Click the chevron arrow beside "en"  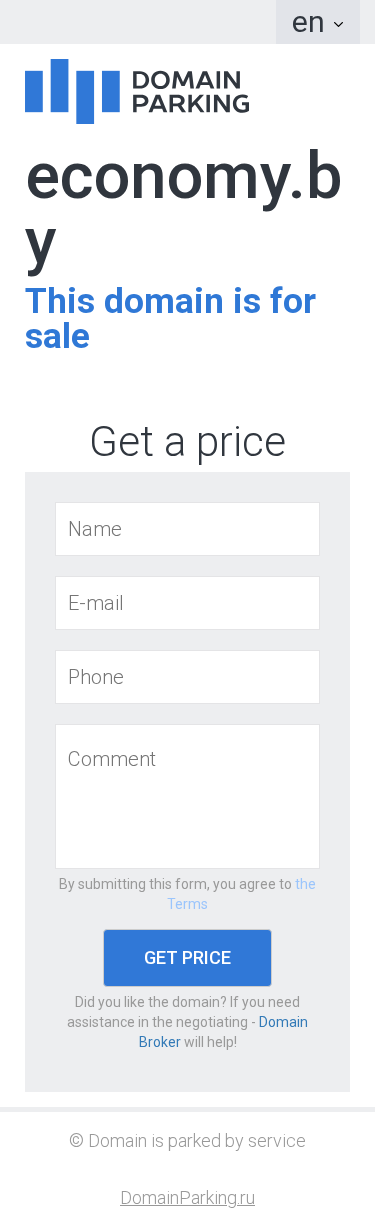point(338,24)
